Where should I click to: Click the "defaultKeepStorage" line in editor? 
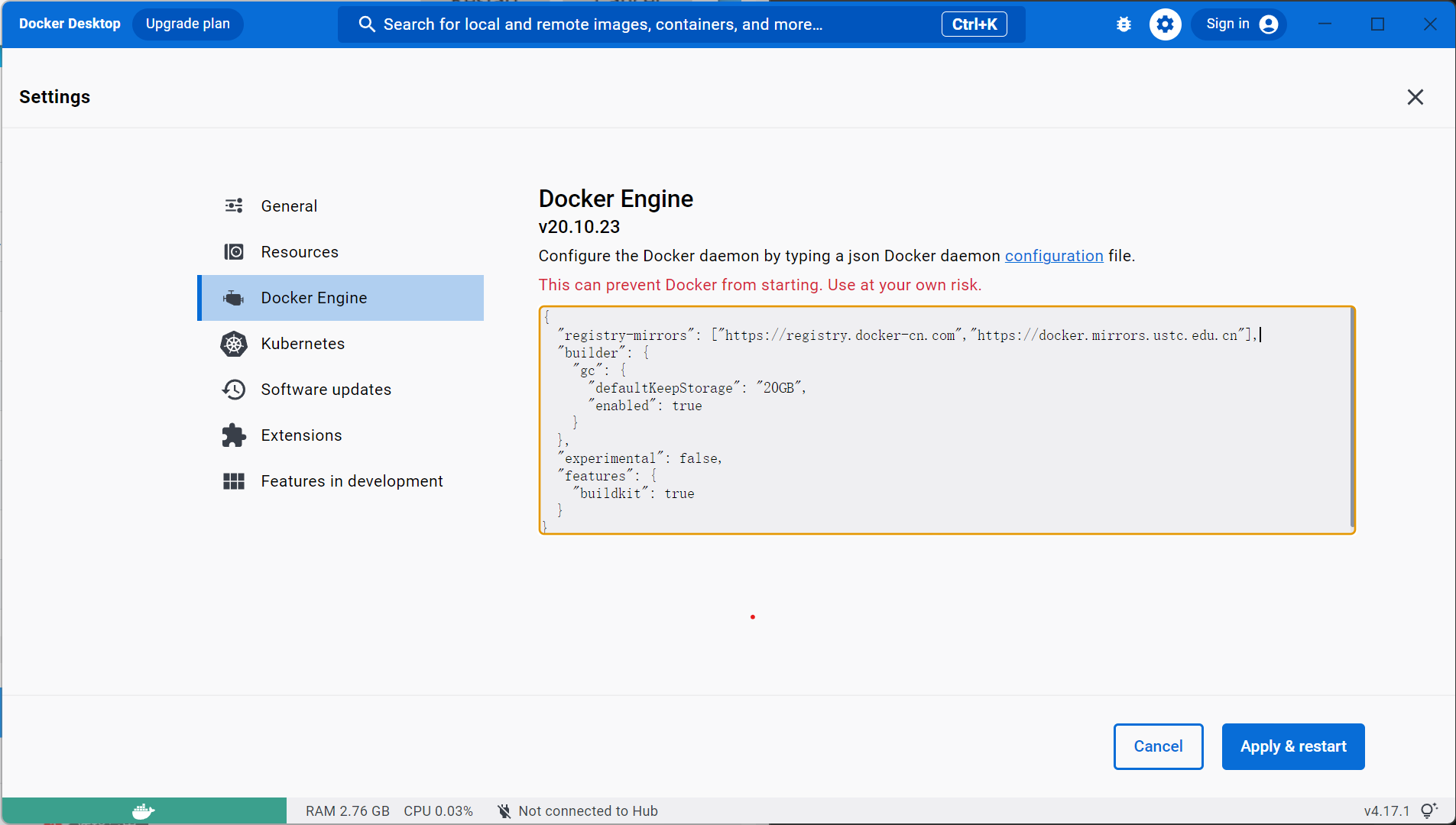[697, 388]
